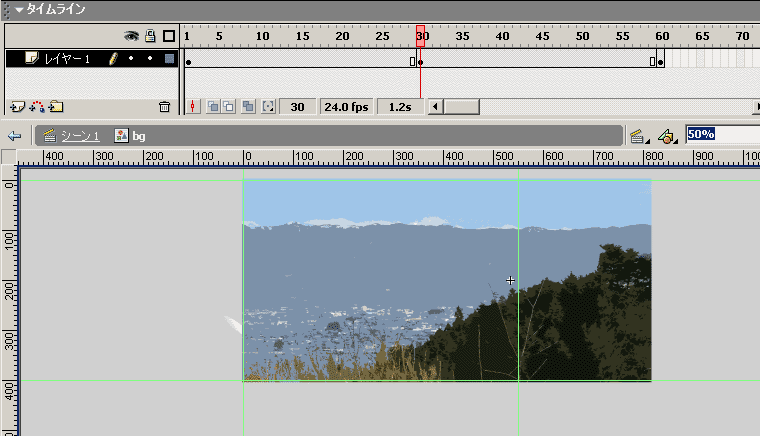Toggle onion skin outlines button

pos(228,107)
